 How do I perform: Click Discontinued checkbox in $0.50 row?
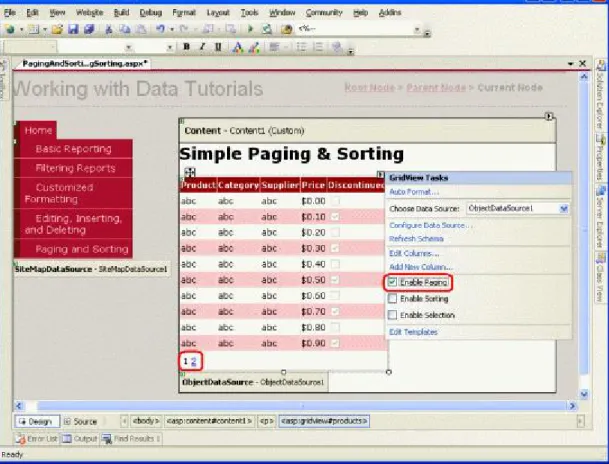coord(335,280)
